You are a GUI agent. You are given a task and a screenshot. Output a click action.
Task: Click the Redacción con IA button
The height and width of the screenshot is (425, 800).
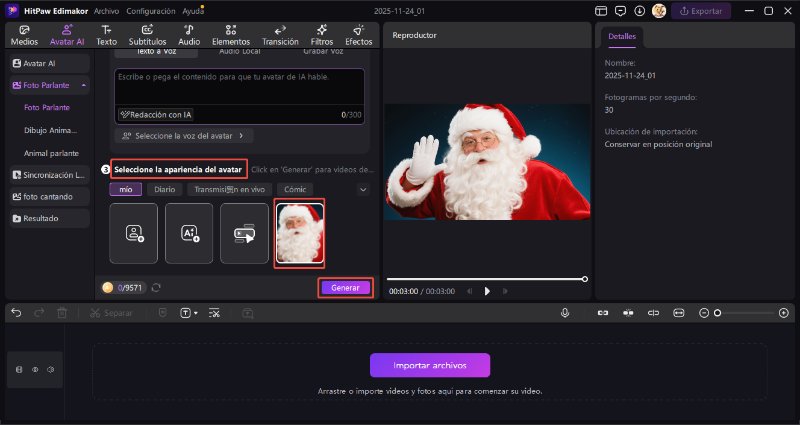tap(156, 115)
